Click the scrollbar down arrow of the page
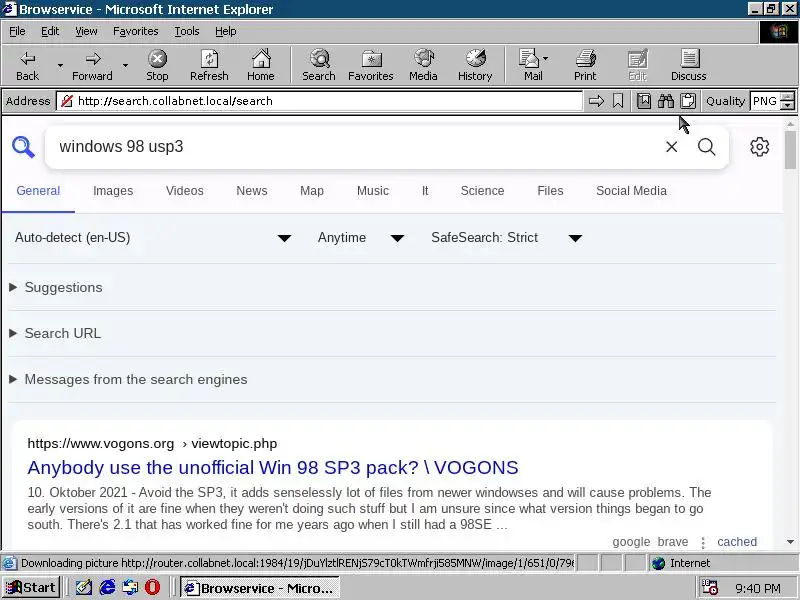Screen dimensions: 800x600 coord(790,542)
